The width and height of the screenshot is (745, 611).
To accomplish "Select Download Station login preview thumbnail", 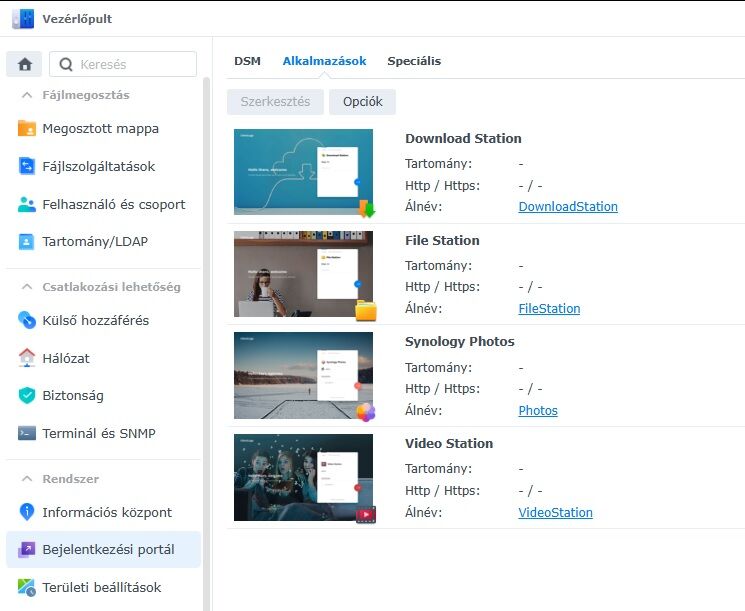I will (303, 172).
